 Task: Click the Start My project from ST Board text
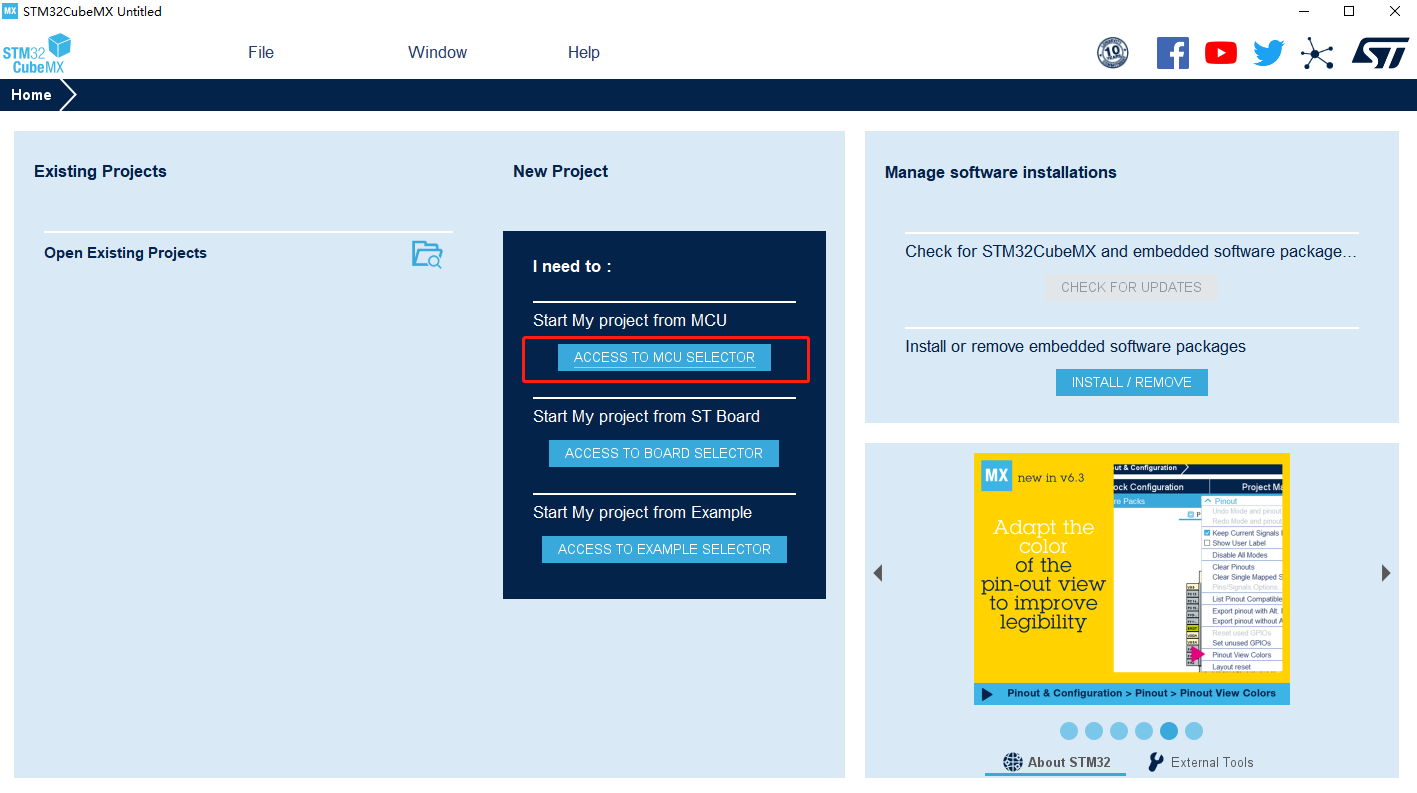pos(646,417)
